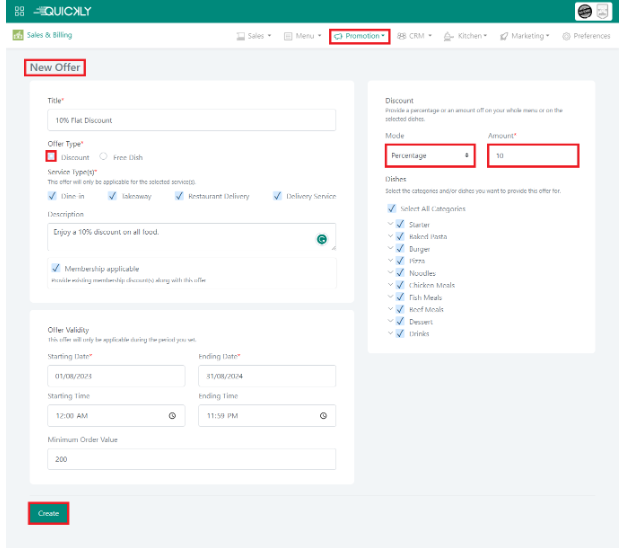Expand the Drinks category chevron
Screen dimensions: 621x548
coord(389,333)
